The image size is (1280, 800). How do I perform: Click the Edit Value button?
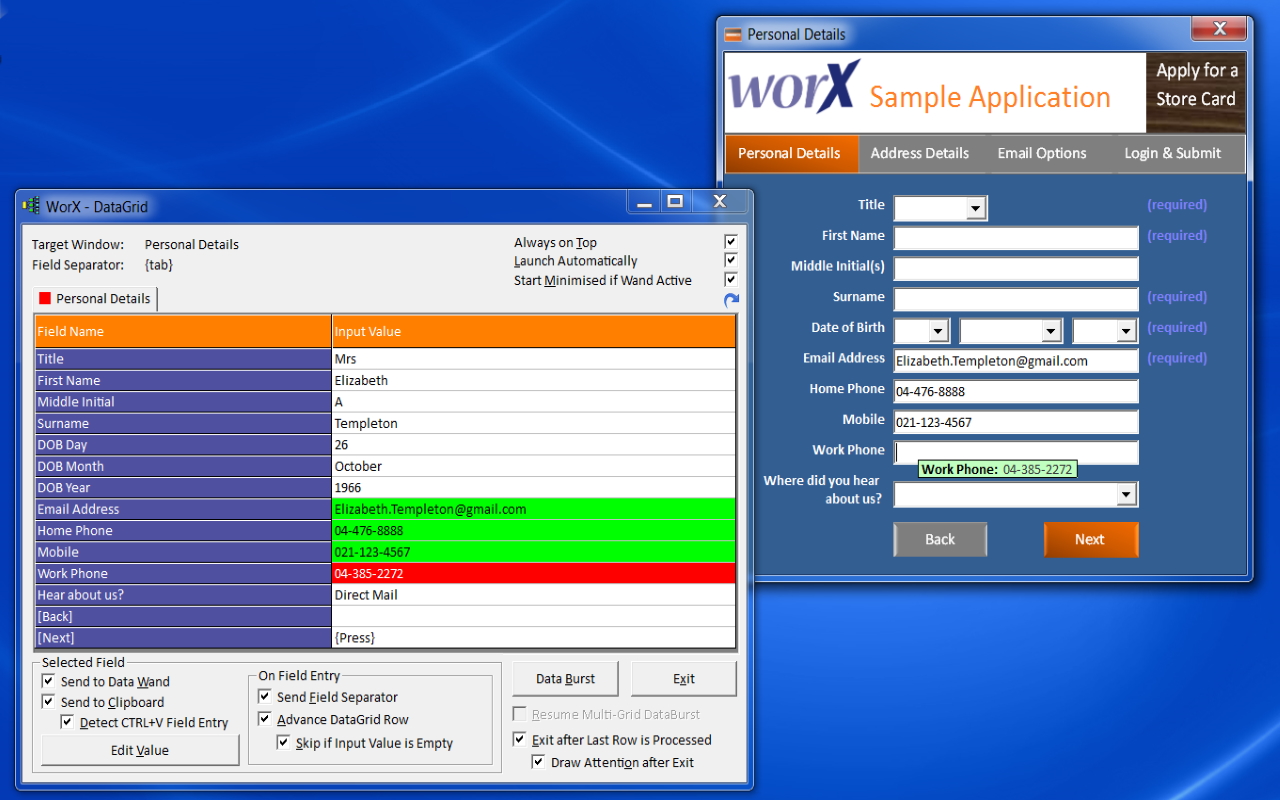(x=138, y=749)
